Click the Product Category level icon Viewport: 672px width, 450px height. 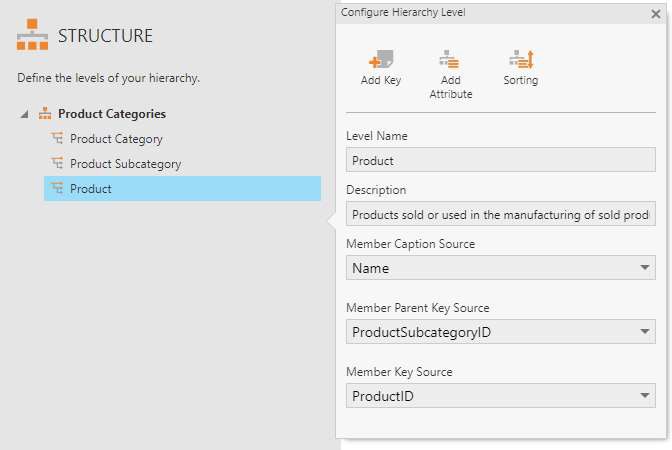pos(57,139)
